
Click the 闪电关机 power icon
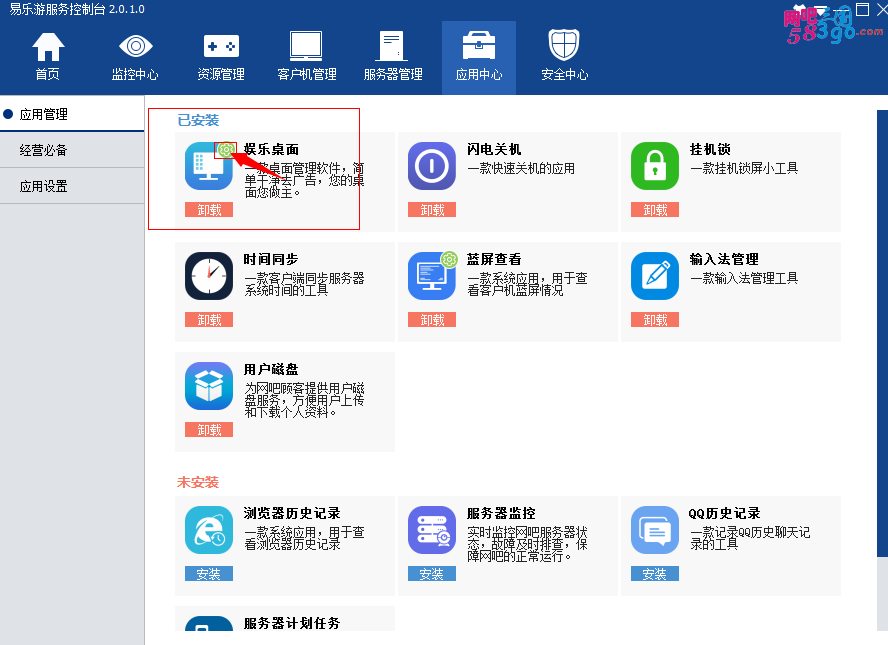click(x=432, y=166)
